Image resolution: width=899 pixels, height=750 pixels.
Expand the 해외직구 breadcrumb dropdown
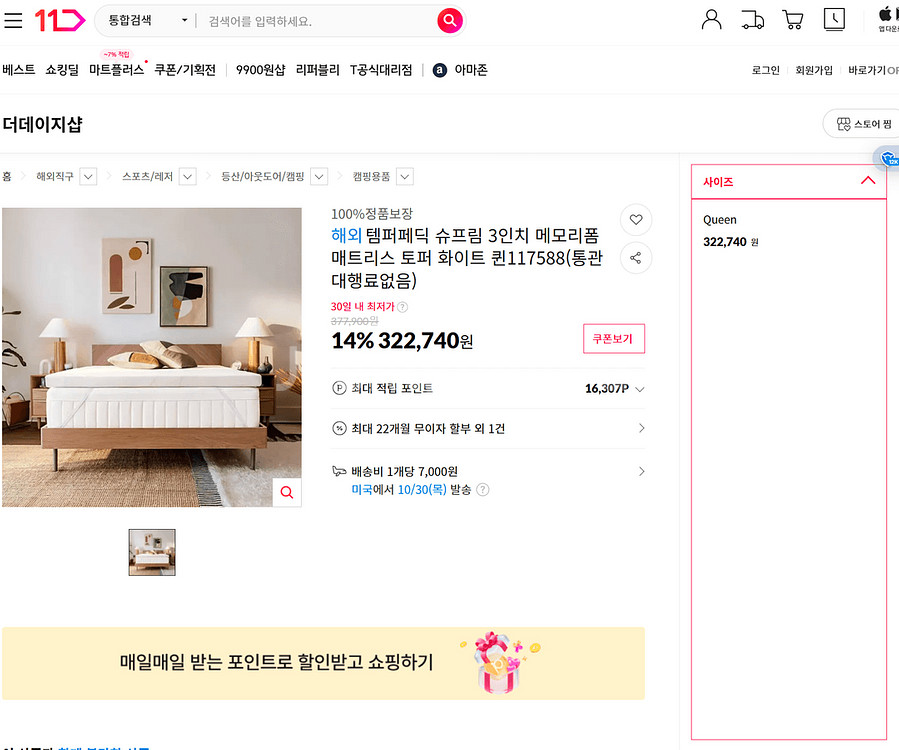(x=88, y=177)
